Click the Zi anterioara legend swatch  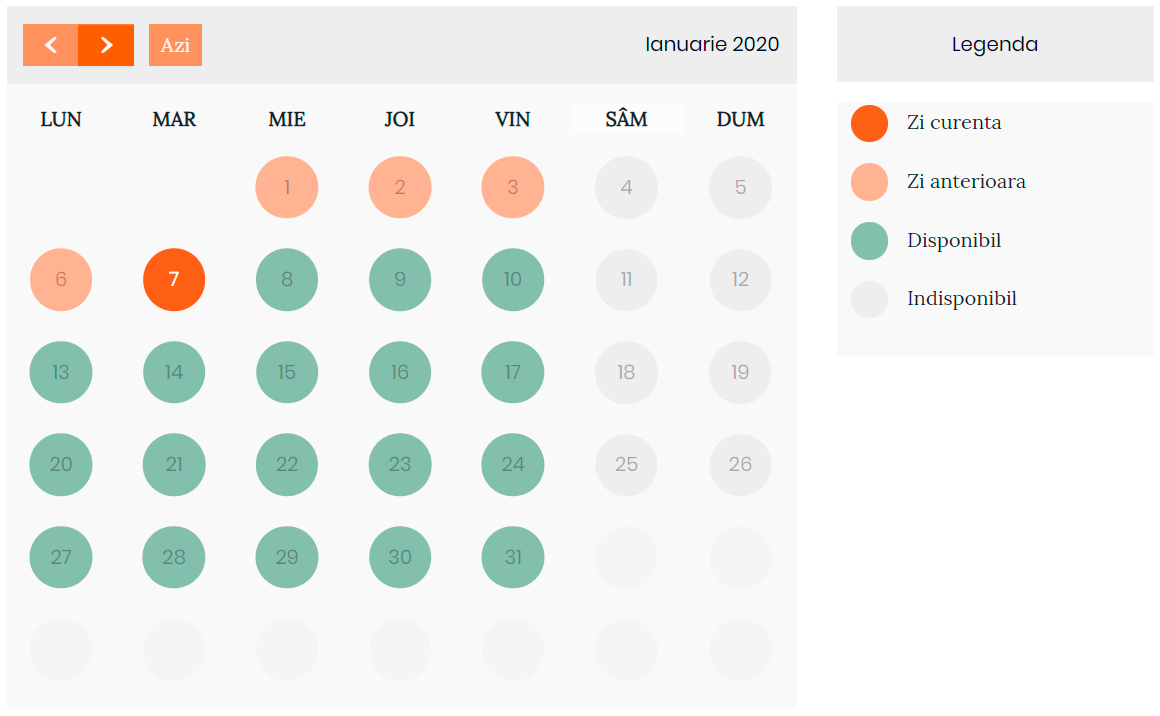(869, 182)
